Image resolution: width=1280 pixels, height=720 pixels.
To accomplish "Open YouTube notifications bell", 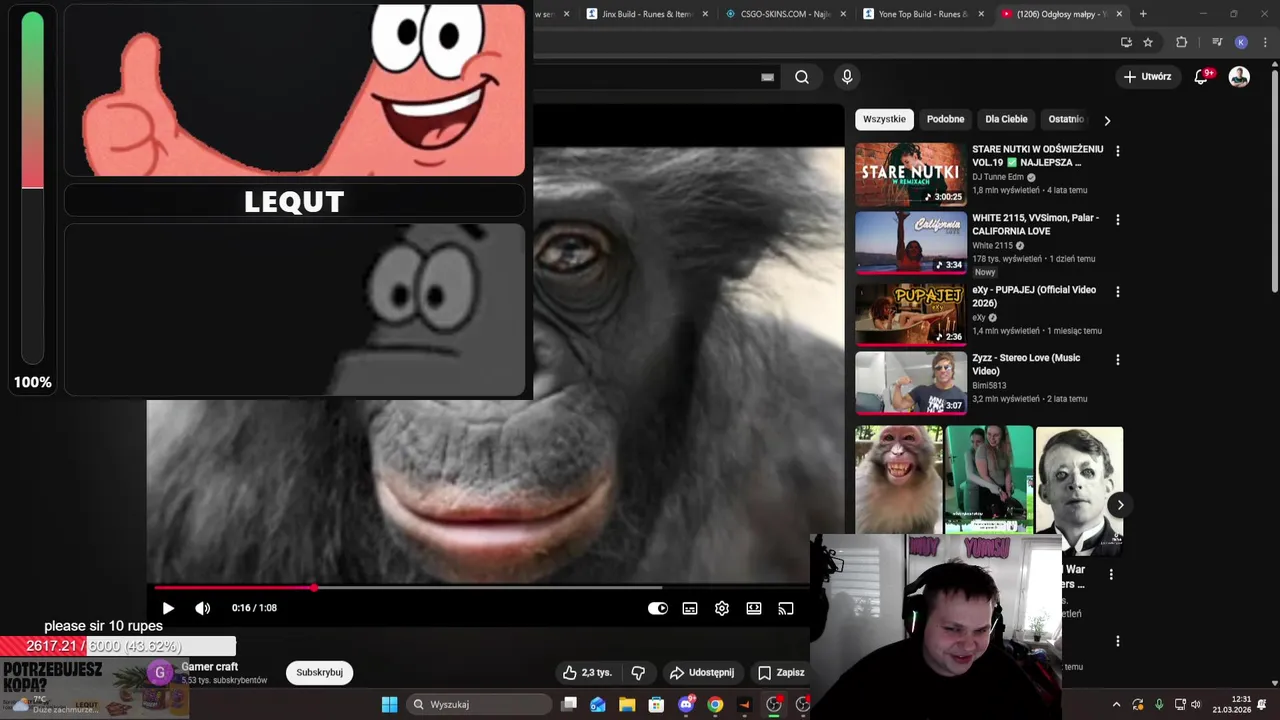I will (x=1202, y=77).
